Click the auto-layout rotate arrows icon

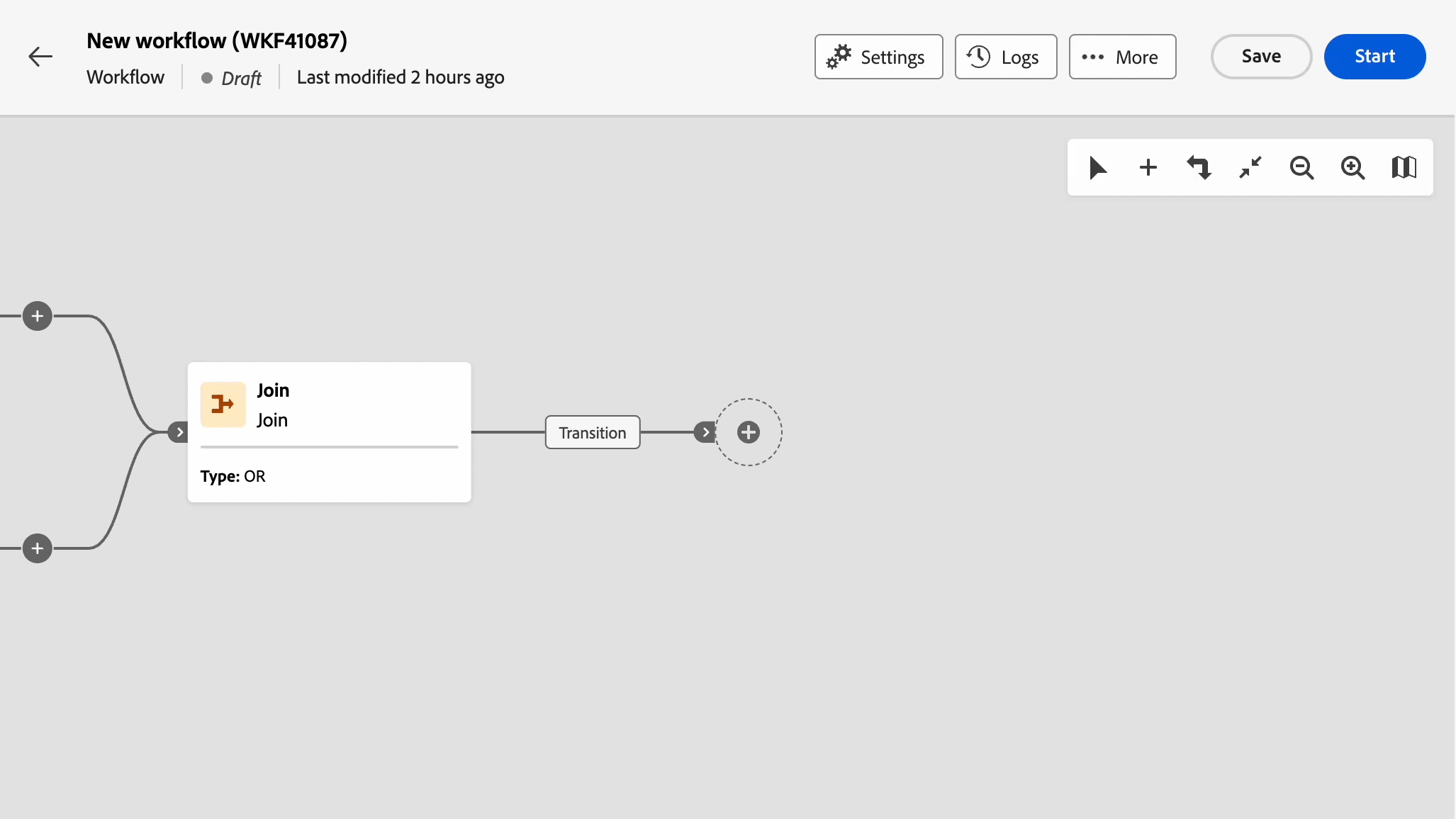tap(1199, 168)
